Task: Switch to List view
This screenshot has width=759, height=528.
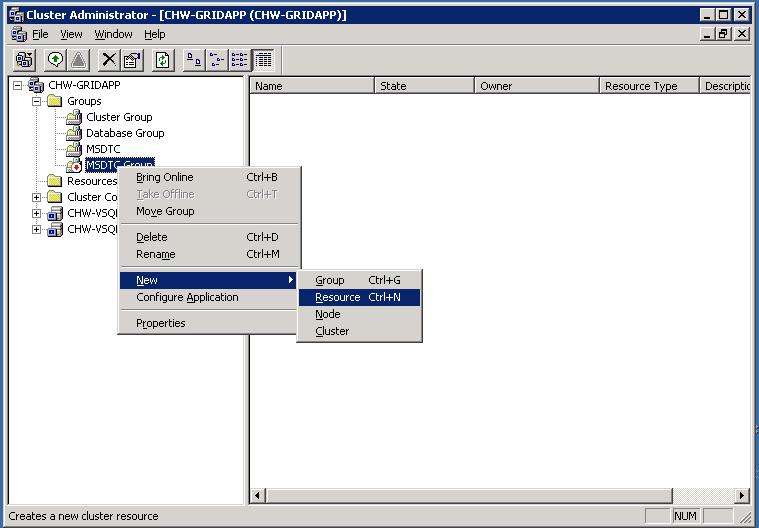Action: point(240,60)
